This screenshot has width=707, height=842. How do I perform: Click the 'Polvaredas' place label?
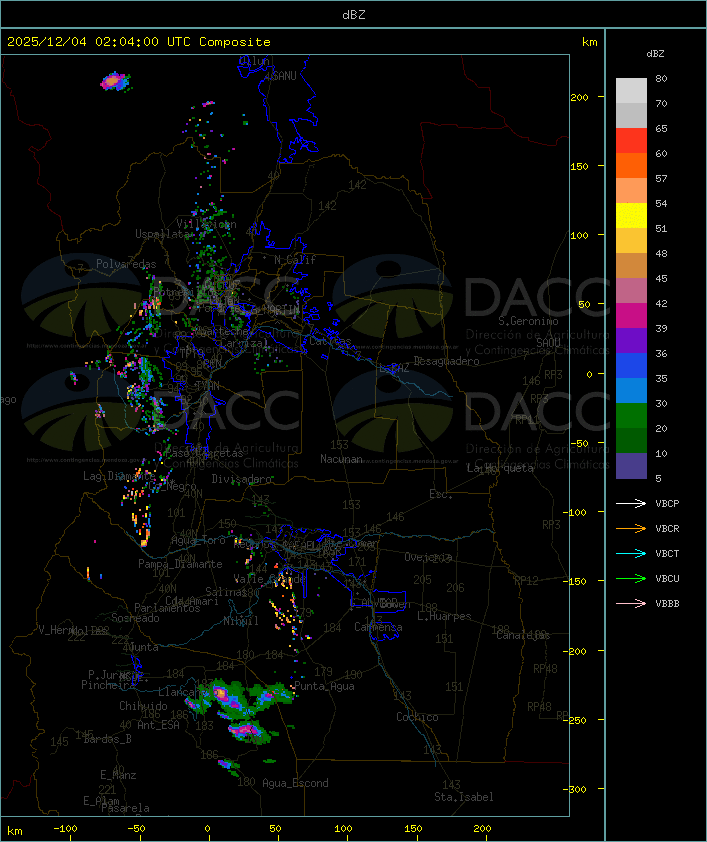click(x=126, y=264)
